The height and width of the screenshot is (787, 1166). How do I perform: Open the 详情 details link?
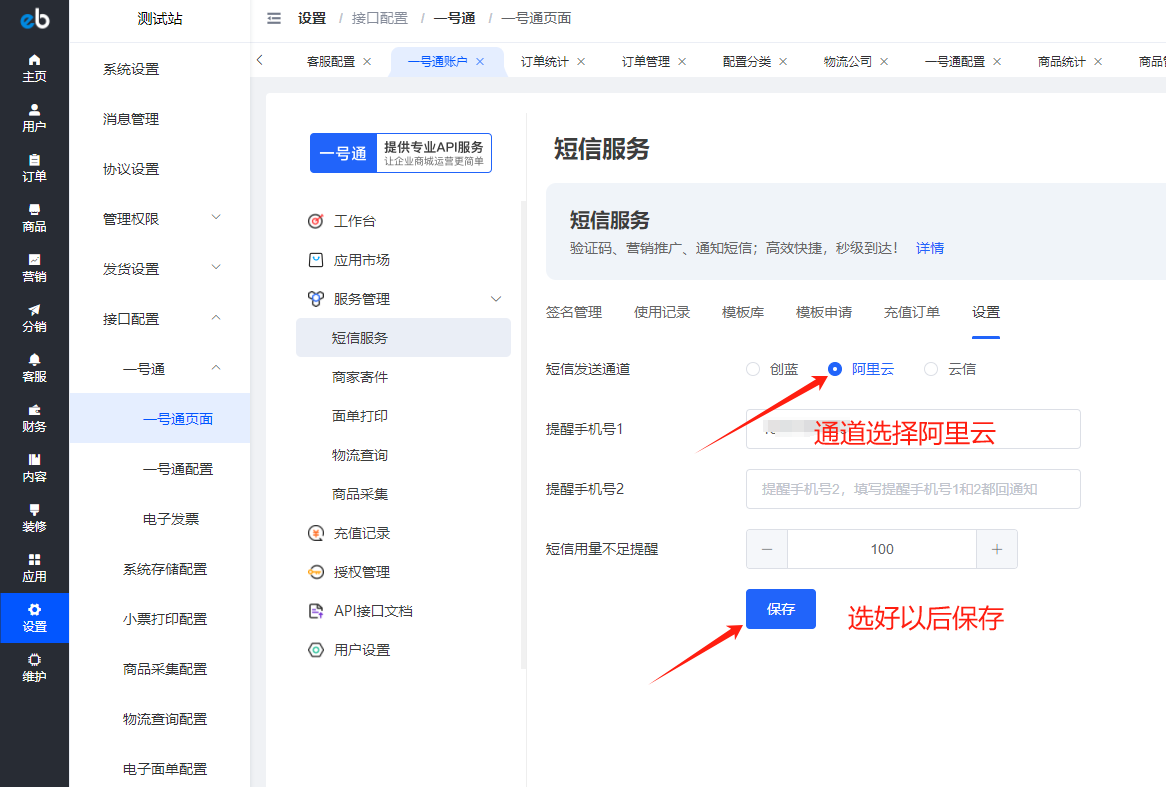[929, 248]
